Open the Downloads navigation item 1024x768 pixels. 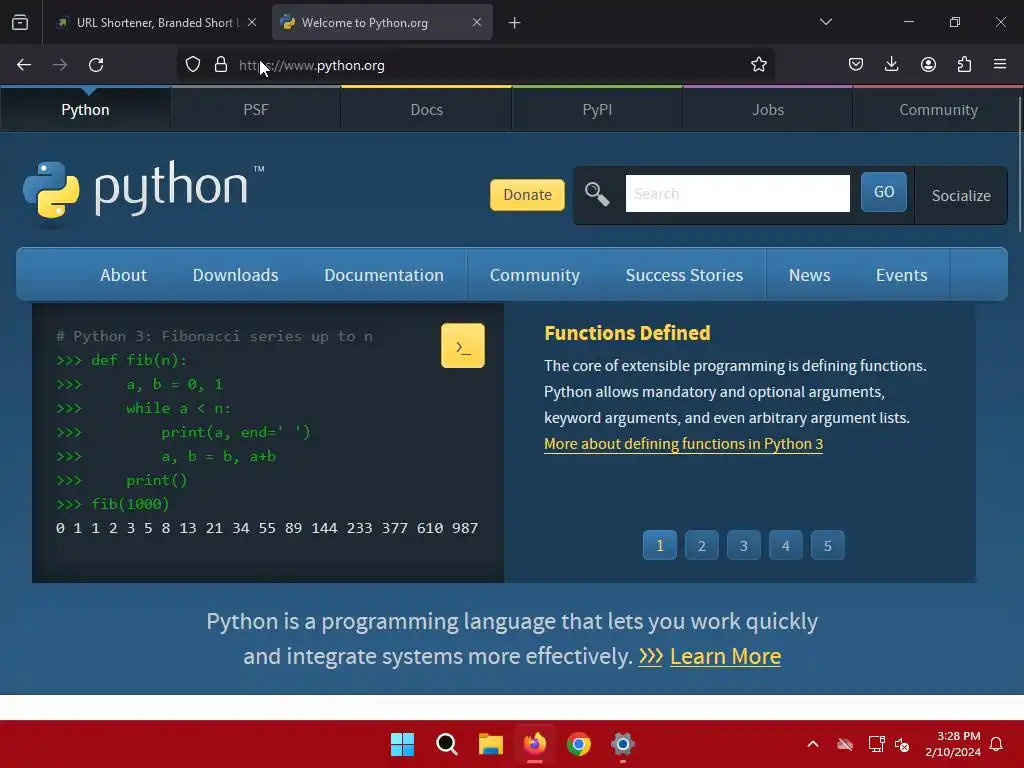[x=235, y=275]
